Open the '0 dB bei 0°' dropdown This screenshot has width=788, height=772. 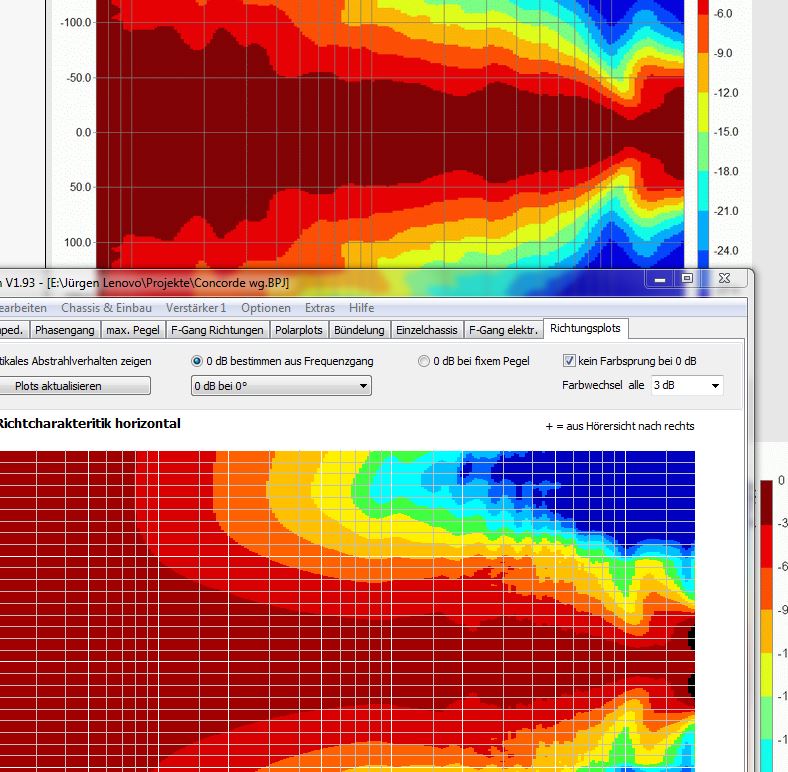coord(281,386)
